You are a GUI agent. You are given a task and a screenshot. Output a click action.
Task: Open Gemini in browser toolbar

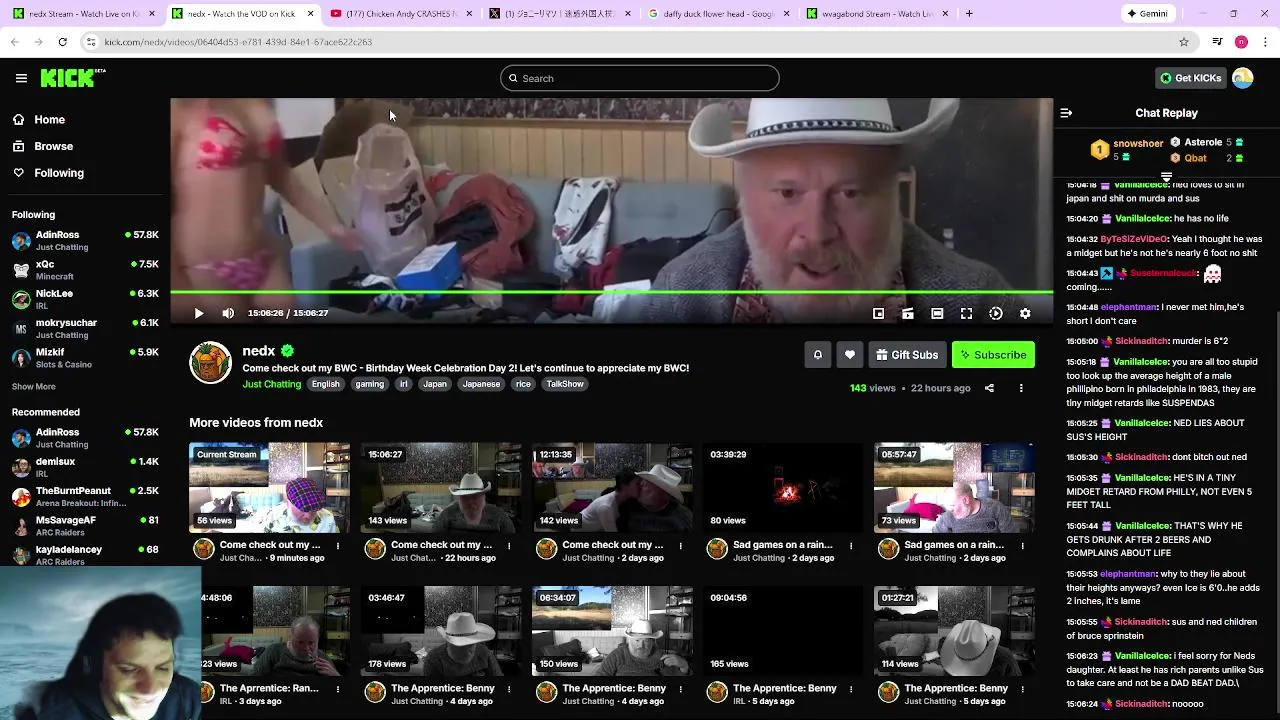click(1147, 14)
